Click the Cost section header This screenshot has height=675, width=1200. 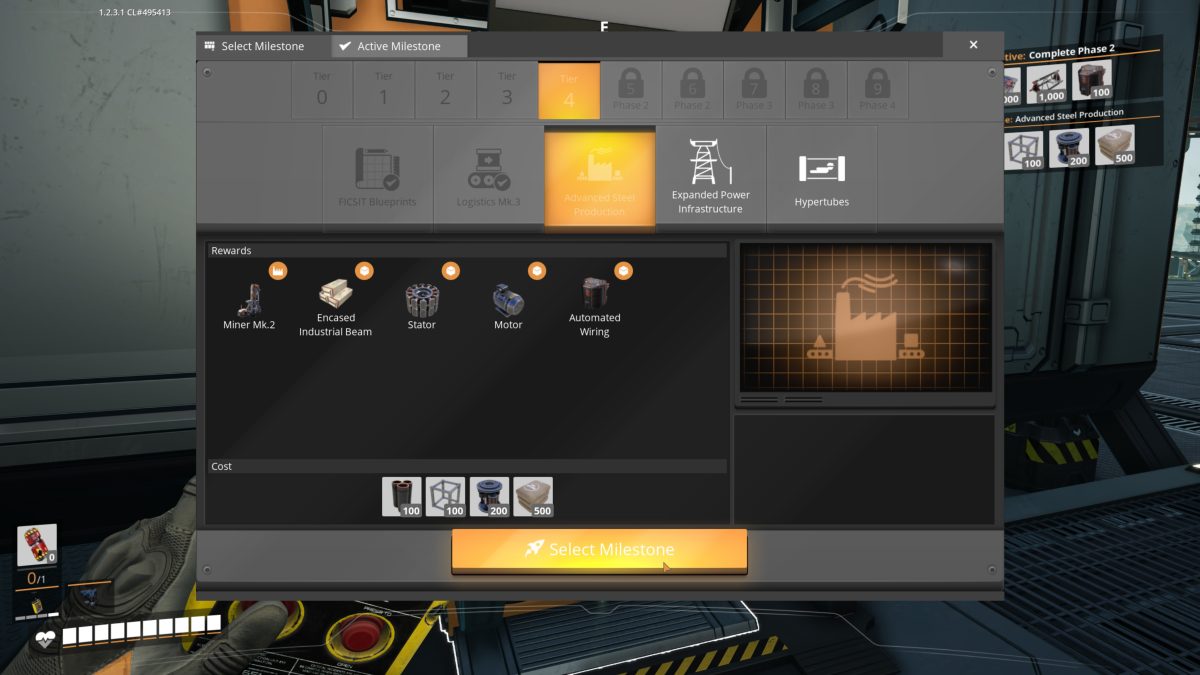click(x=466, y=466)
